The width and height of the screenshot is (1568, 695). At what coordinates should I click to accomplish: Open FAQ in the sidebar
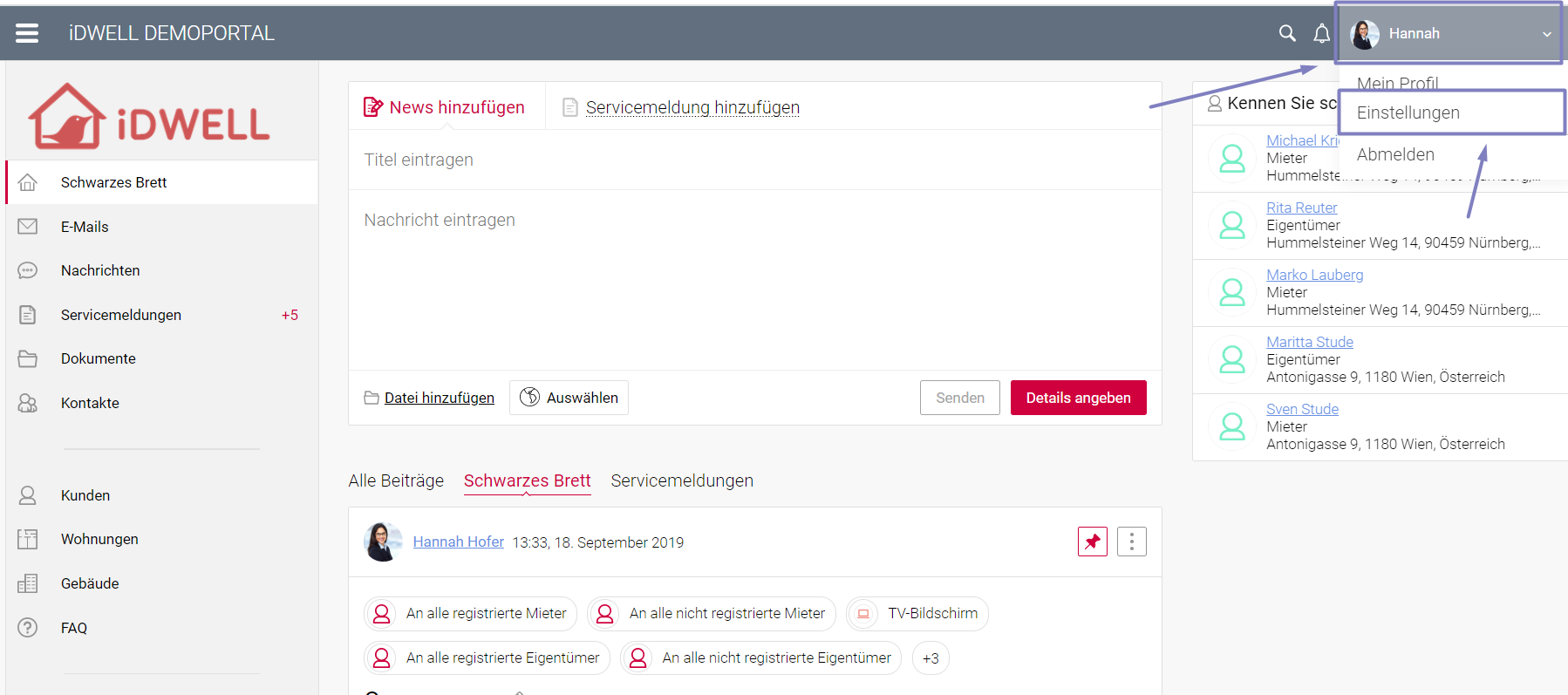click(x=74, y=628)
